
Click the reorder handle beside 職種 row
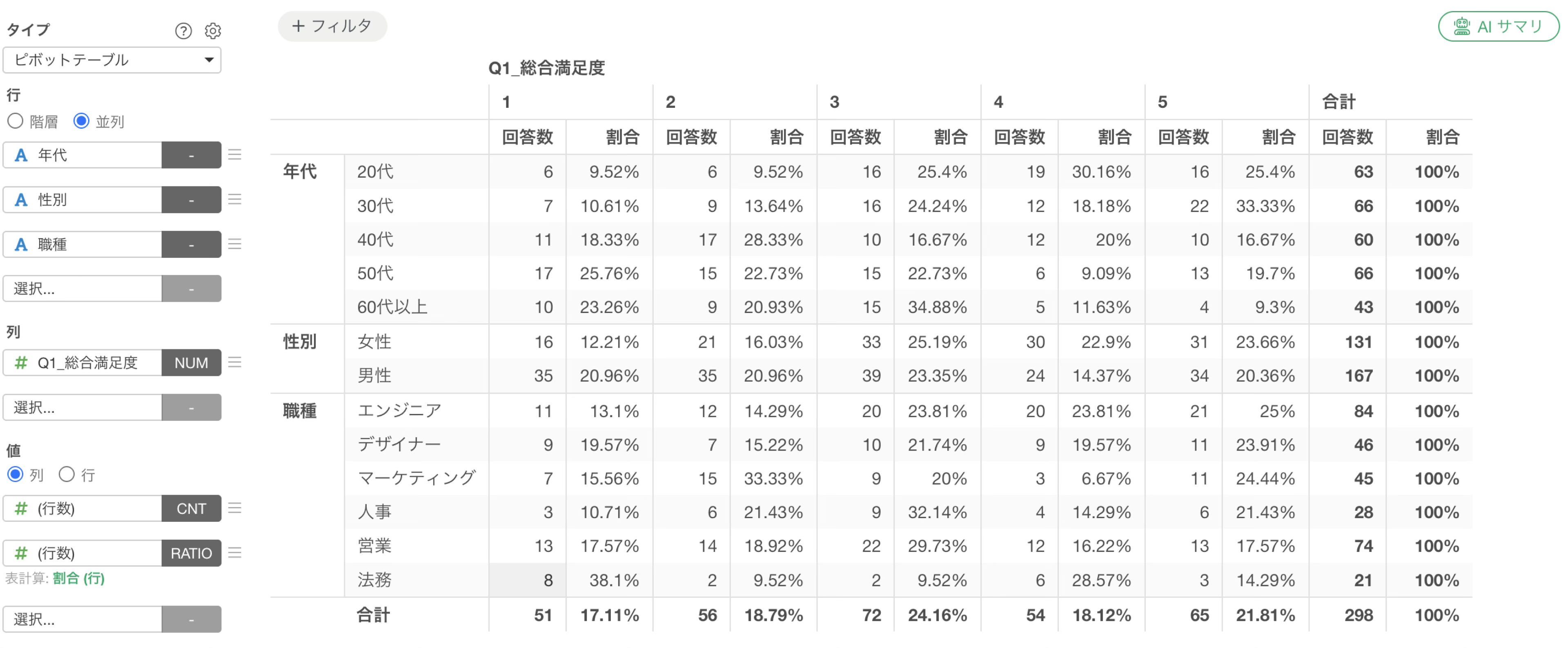[x=235, y=244]
